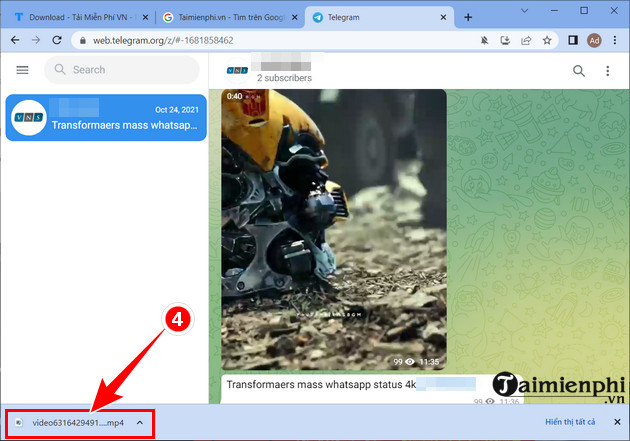630x441 pixels.
Task: Click Transformaers mass whatsapp status 4k caption
Action: point(321,384)
